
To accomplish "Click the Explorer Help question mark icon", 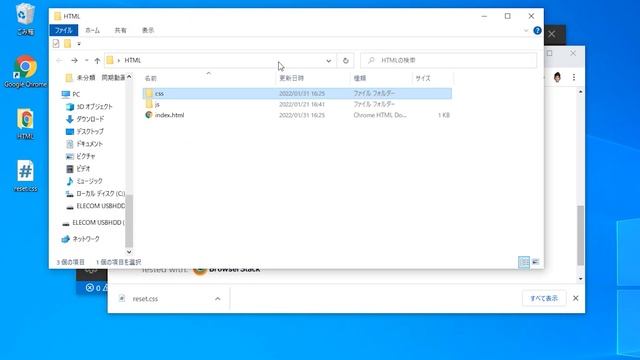I will [x=537, y=31].
